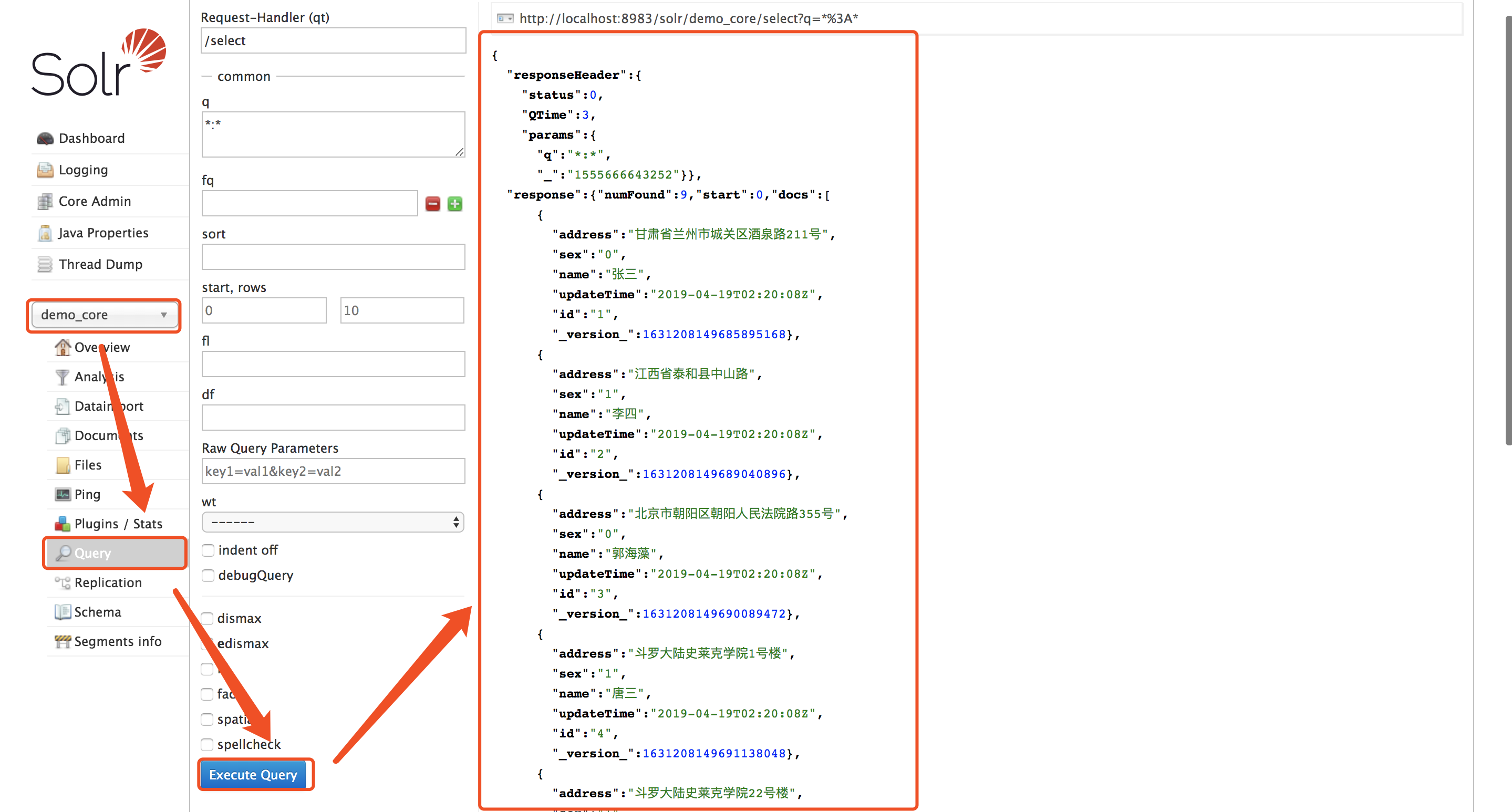Image resolution: width=1512 pixels, height=812 pixels.
Task: Click the Core Admin server icon
Action: point(45,202)
